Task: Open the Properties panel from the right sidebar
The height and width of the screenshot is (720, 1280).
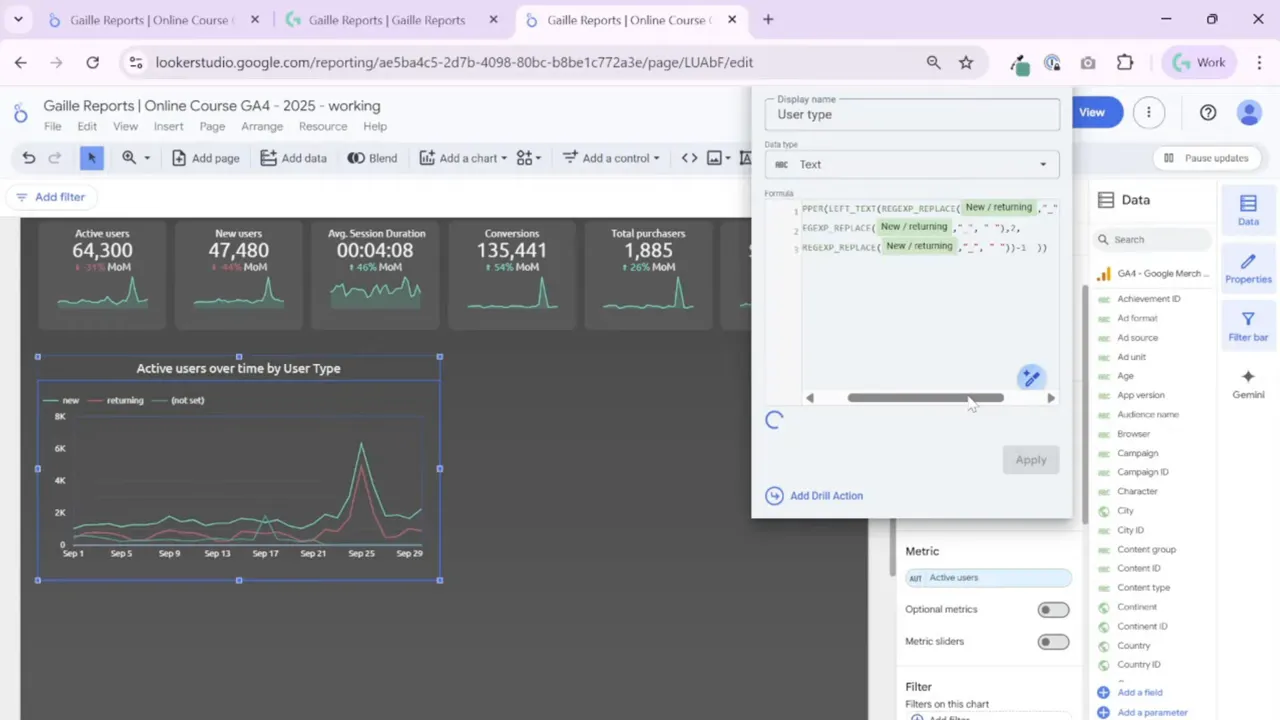Action: tap(1248, 268)
